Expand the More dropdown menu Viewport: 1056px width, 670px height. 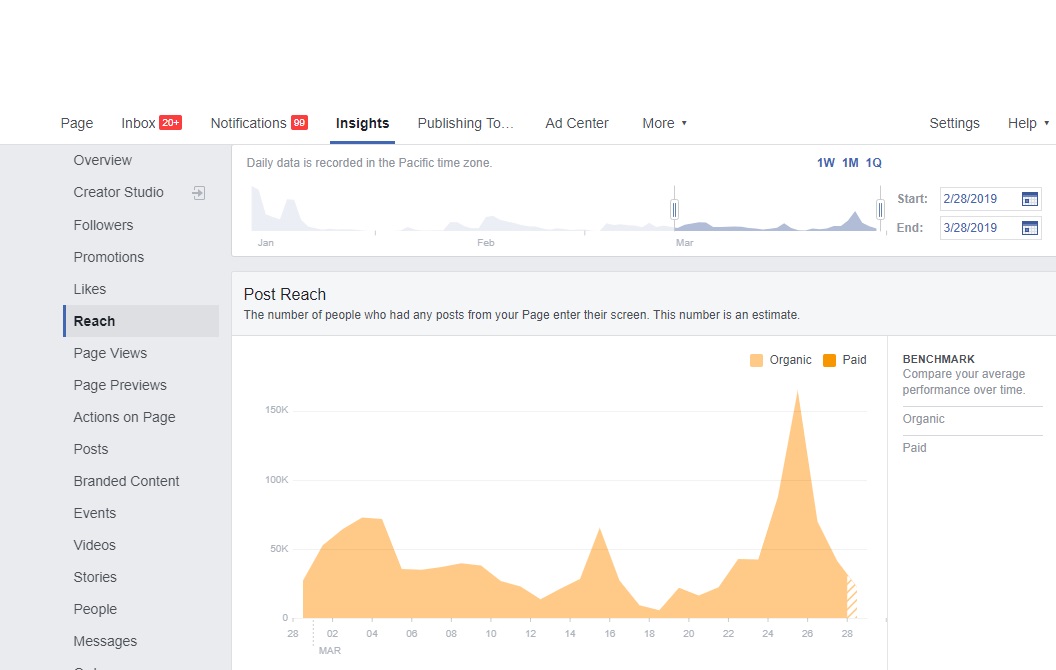(664, 123)
